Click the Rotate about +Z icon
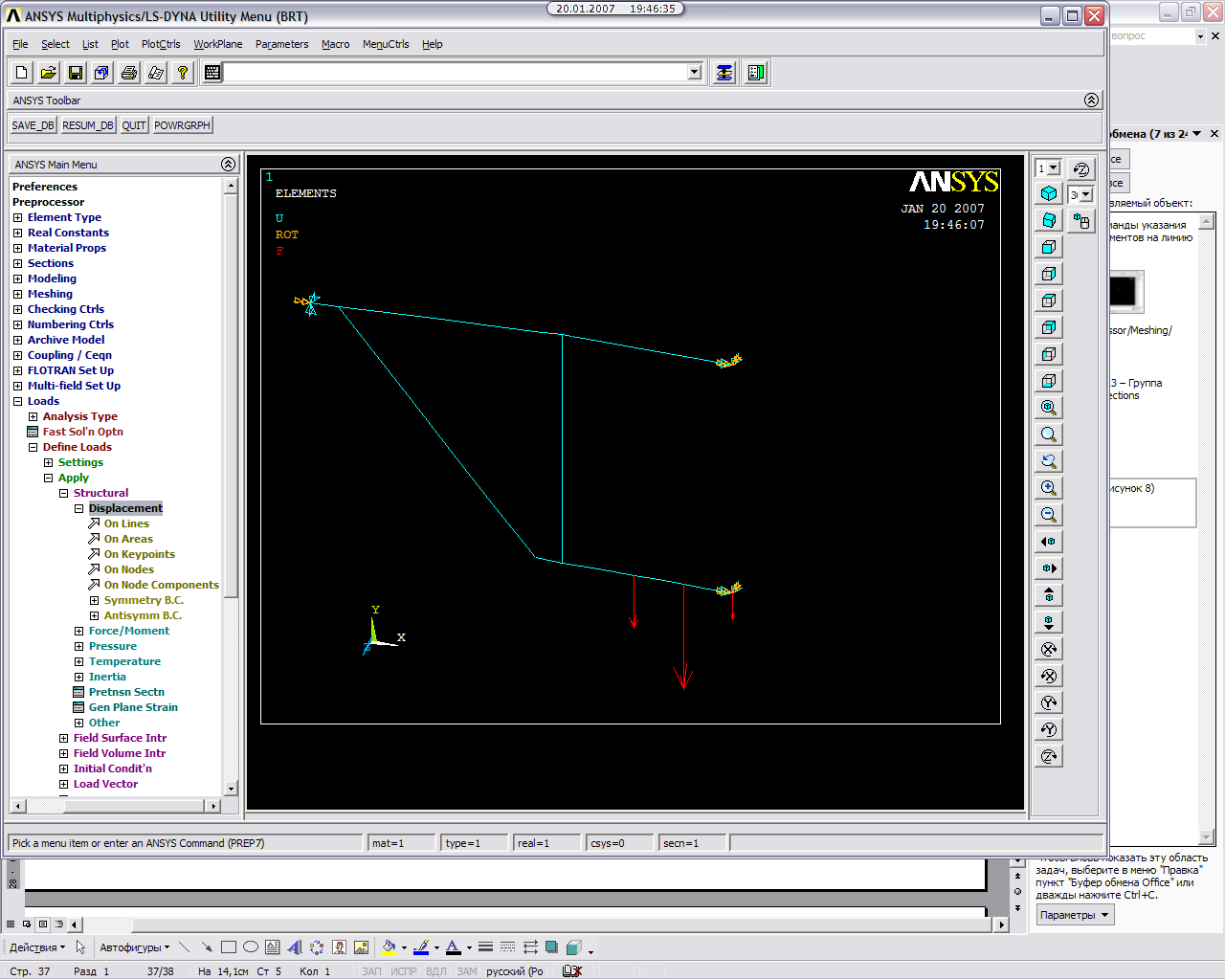The height and width of the screenshot is (980, 1225). point(1049,756)
